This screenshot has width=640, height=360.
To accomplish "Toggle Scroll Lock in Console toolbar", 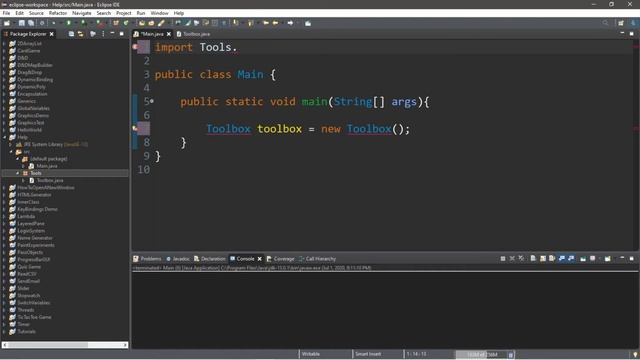I will (x=543, y=258).
